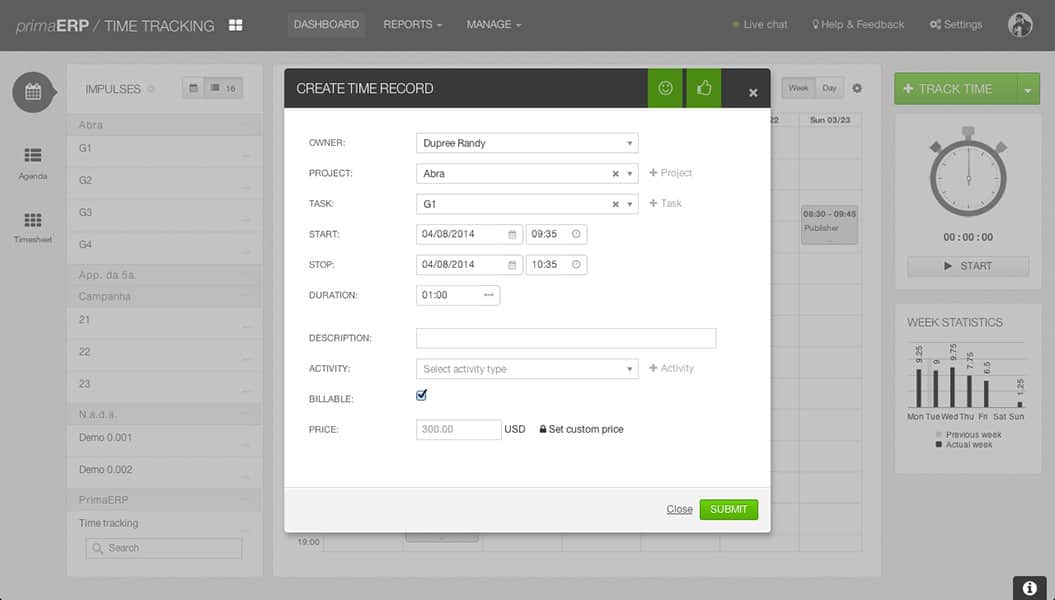The image size is (1055, 600).
Task: Submit the time record
Action: coord(728,509)
